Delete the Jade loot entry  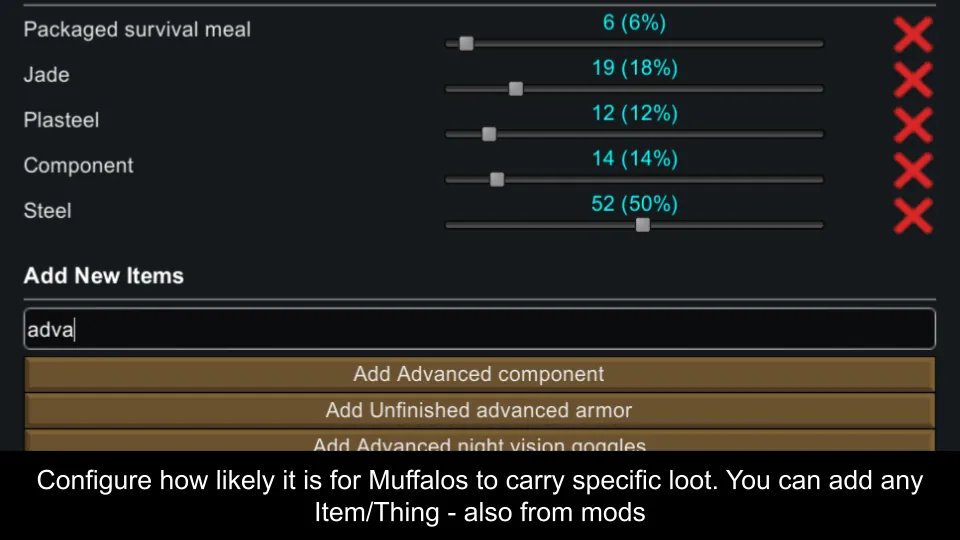(x=912, y=80)
